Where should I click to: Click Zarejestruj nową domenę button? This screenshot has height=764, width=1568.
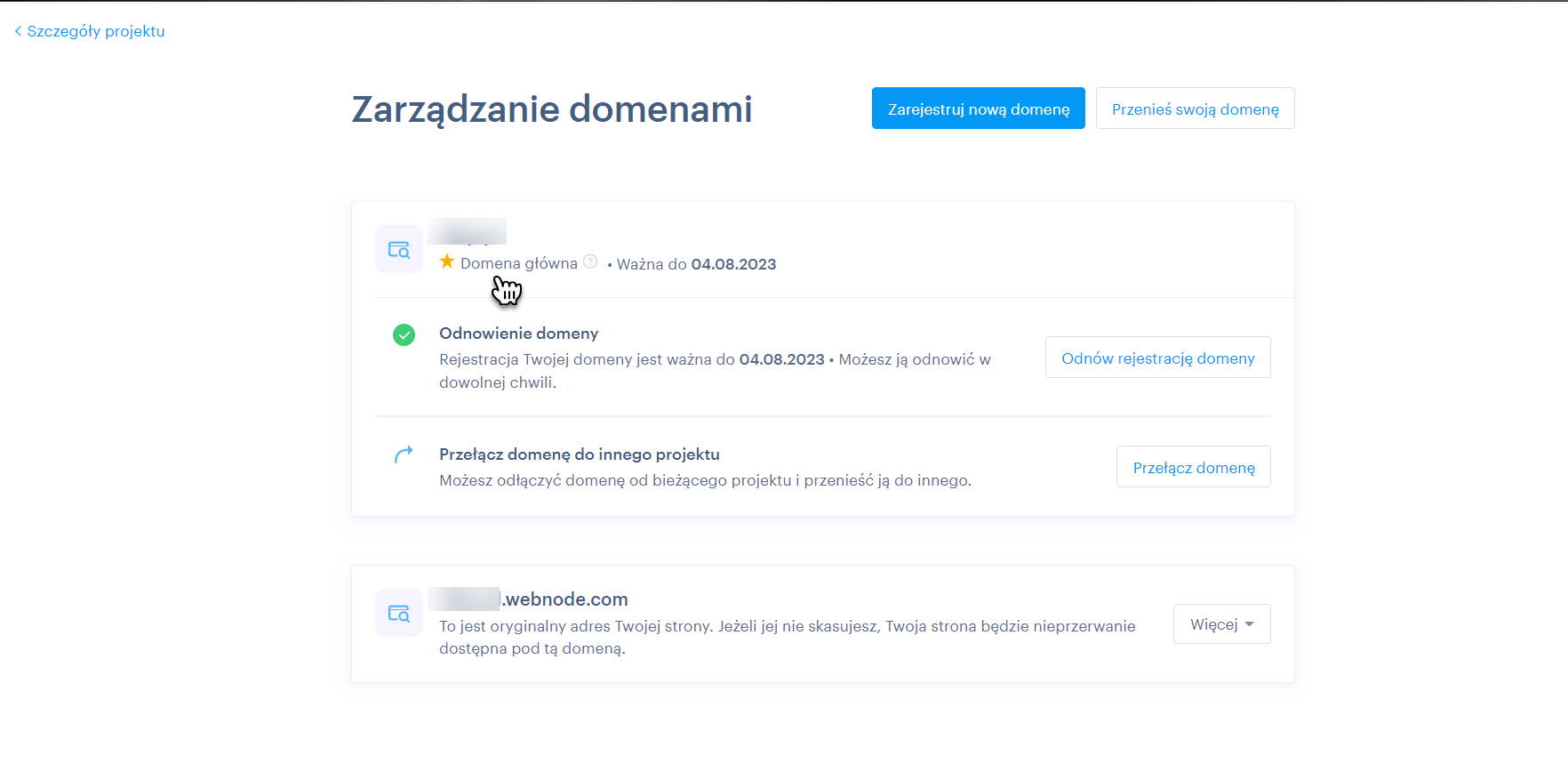click(x=978, y=109)
